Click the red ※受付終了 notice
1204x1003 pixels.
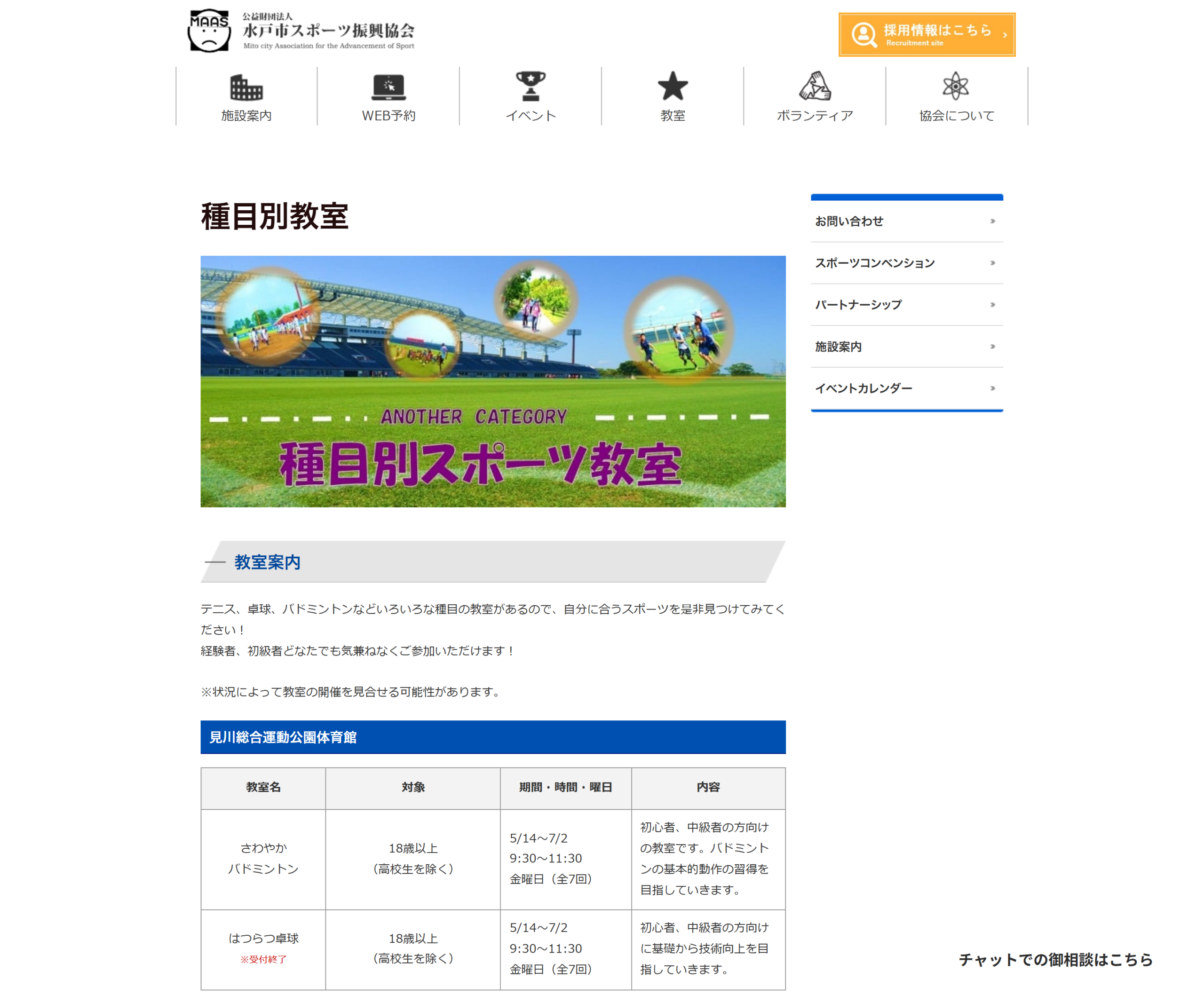(263, 959)
